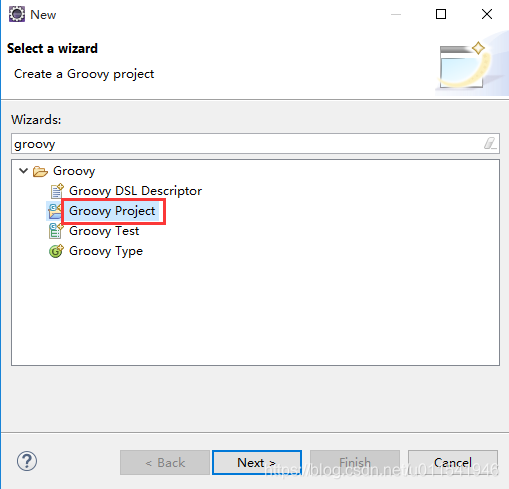Image resolution: width=509 pixels, height=489 pixels.
Task: Click the Eclipse icon in title bar
Action: 17,14
